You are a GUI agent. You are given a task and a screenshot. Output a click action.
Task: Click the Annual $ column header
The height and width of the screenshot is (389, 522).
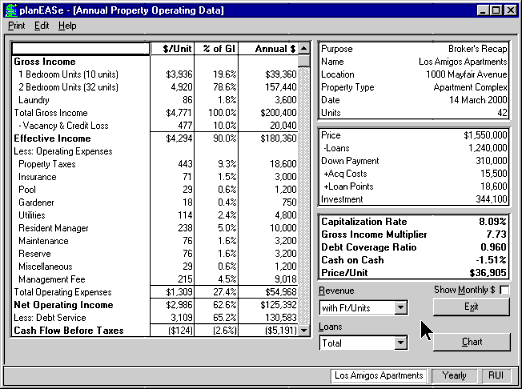(x=269, y=49)
